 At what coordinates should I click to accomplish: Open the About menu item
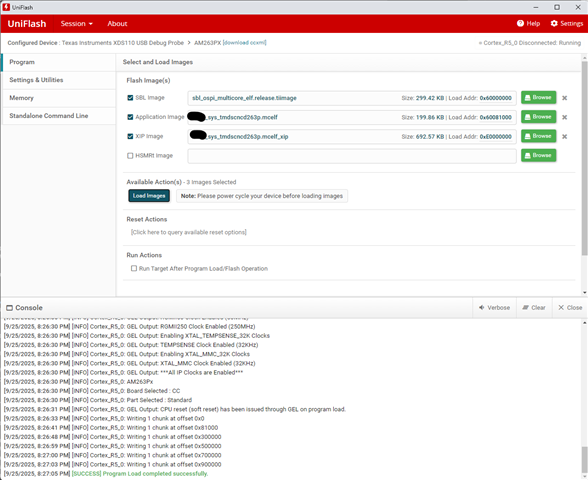coord(117,24)
